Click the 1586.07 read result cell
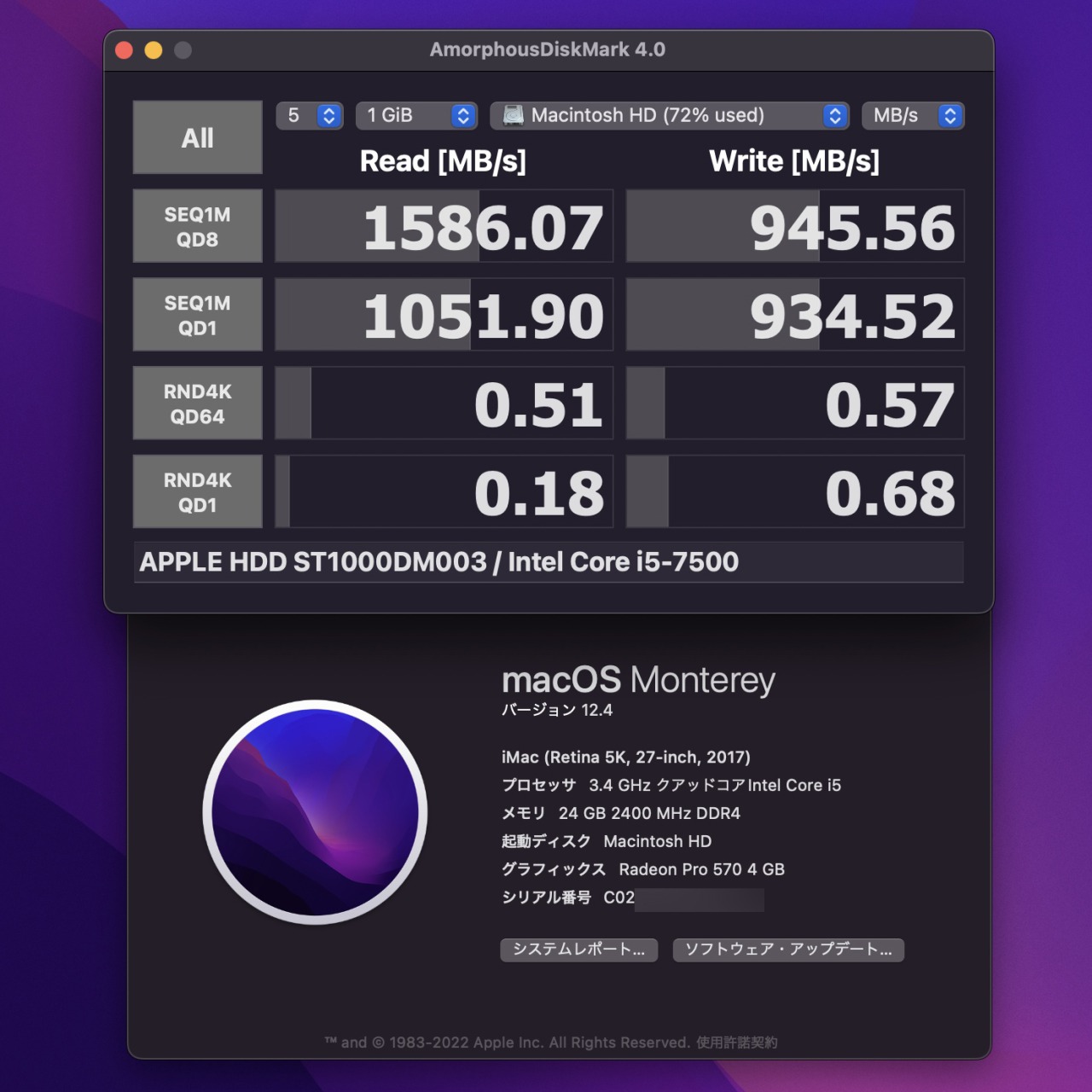 pyautogui.click(x=444, y=226)
